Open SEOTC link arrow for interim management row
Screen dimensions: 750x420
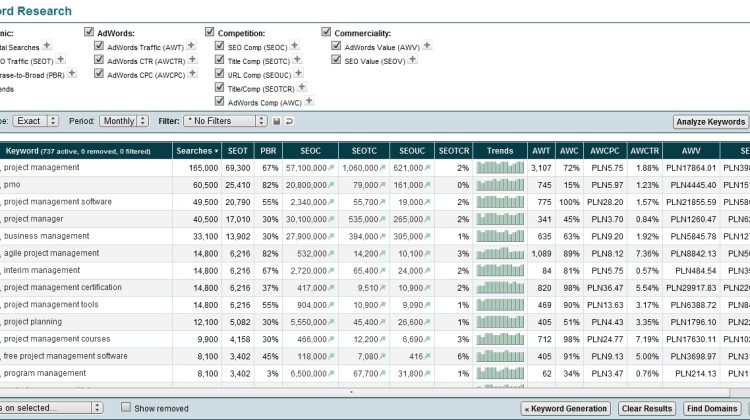click(x=382, y=271)
